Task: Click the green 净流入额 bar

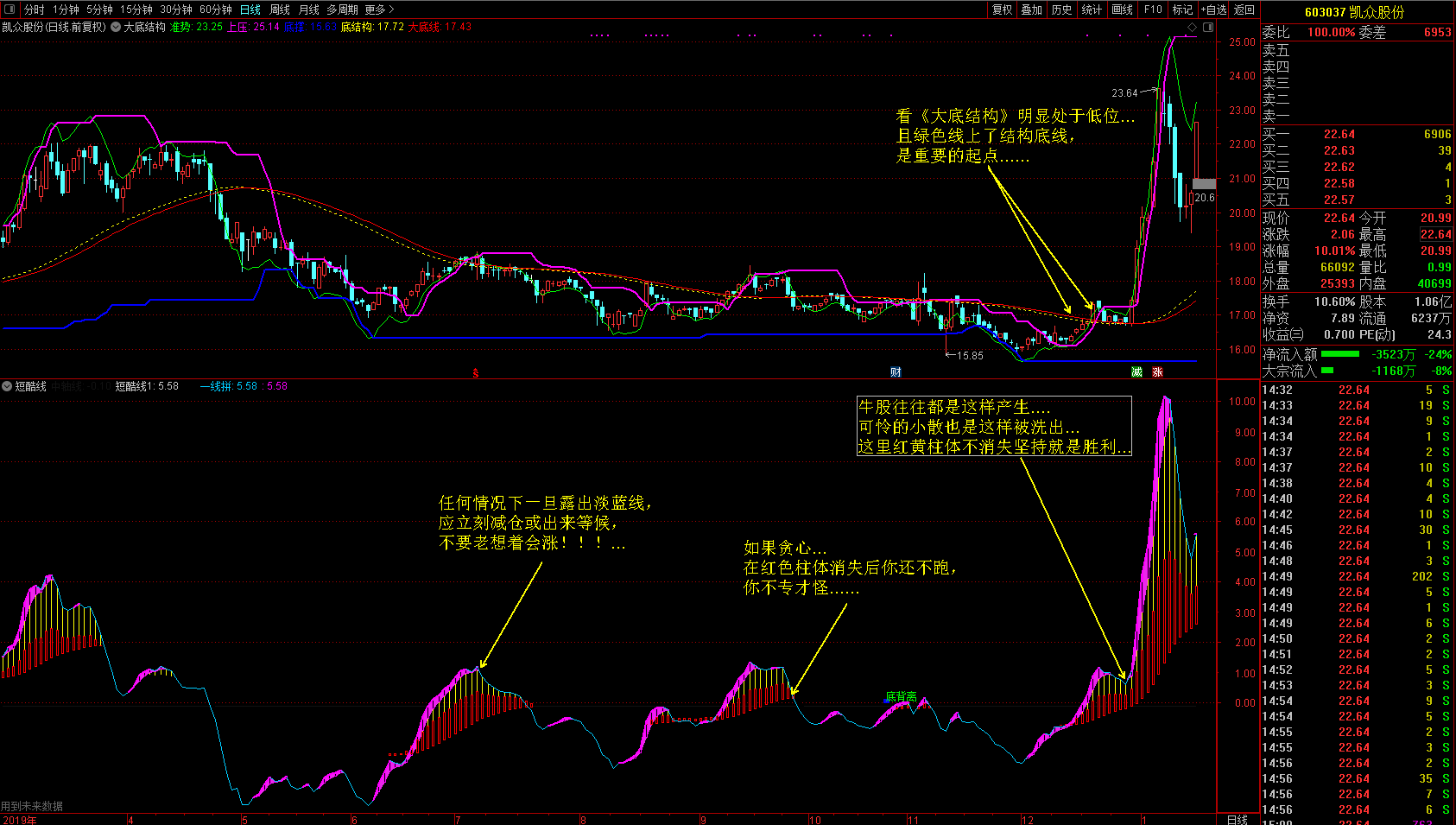Action: [1339, 354]
